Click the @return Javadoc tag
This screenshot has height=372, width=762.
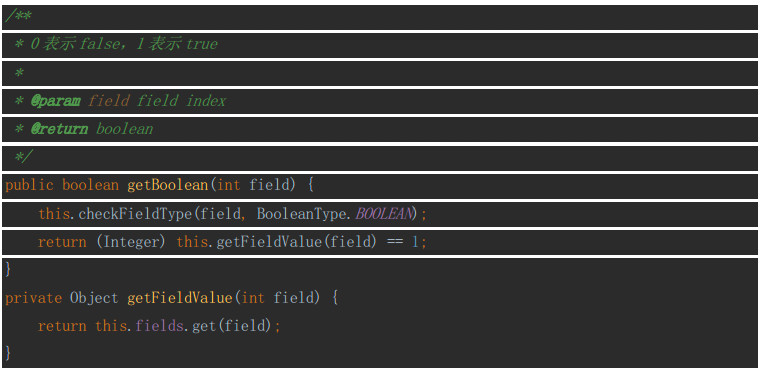pos(59,129)
